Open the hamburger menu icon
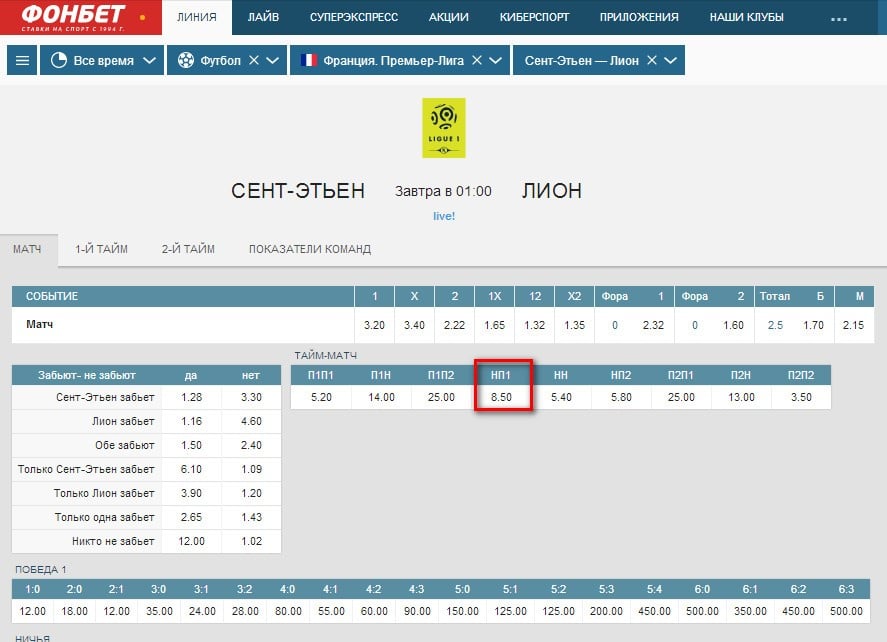 22,61
